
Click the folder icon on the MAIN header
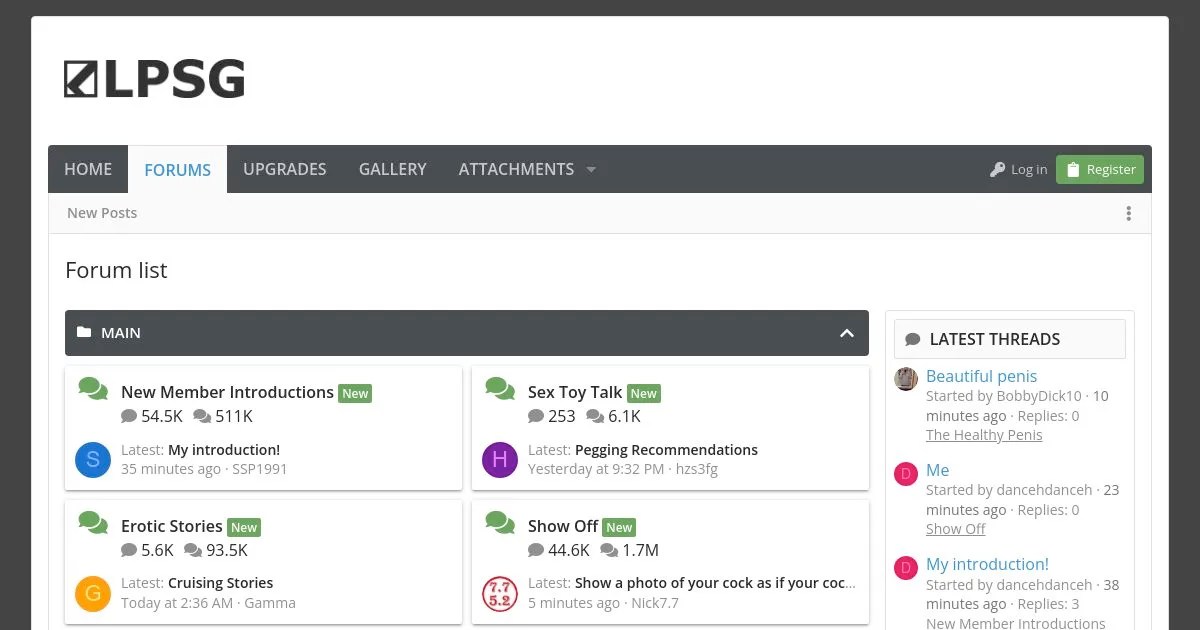click(x=86, y=332)
